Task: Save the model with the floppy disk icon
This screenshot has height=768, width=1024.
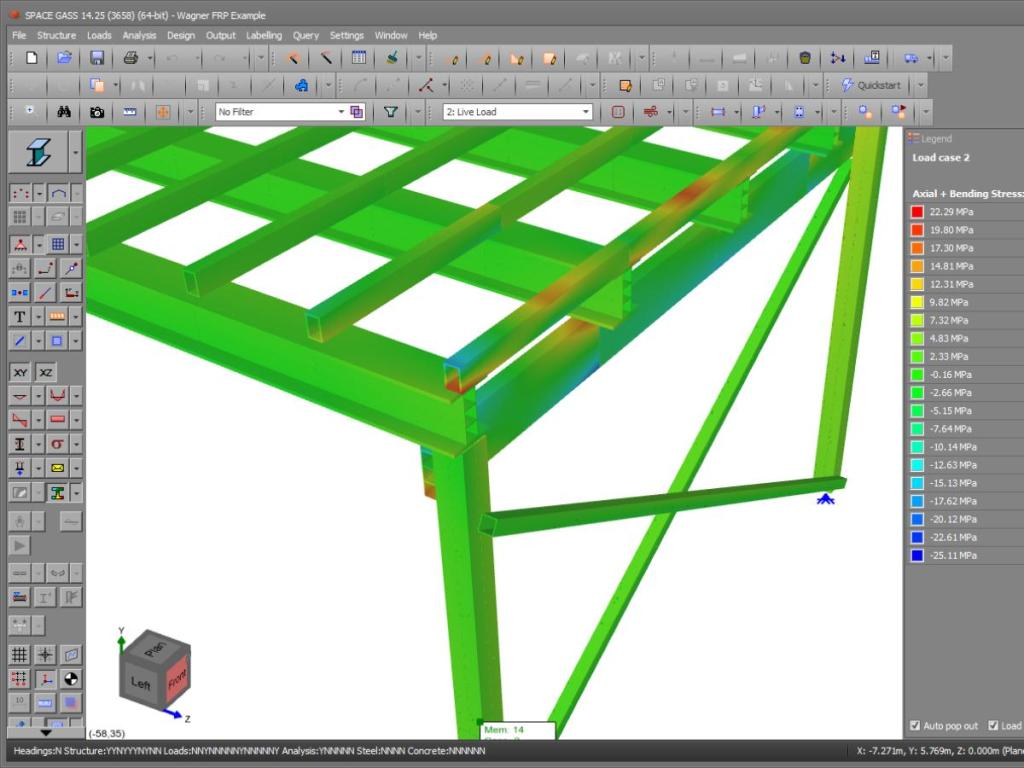Action: (x=97, y=58)
